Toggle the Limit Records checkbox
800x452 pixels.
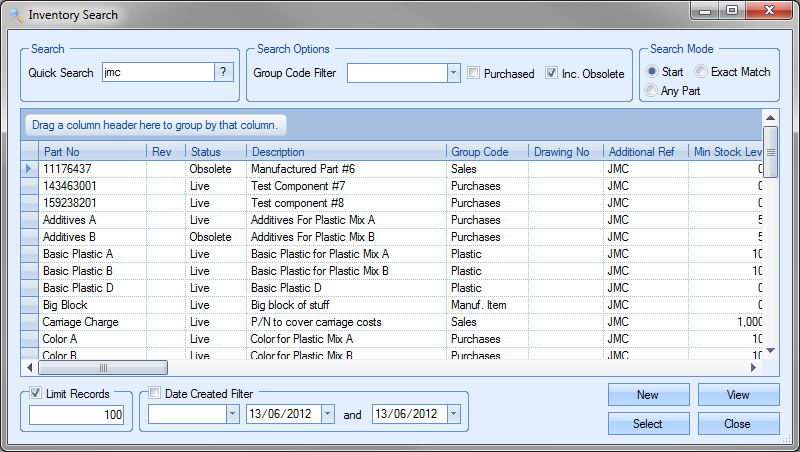36,394
